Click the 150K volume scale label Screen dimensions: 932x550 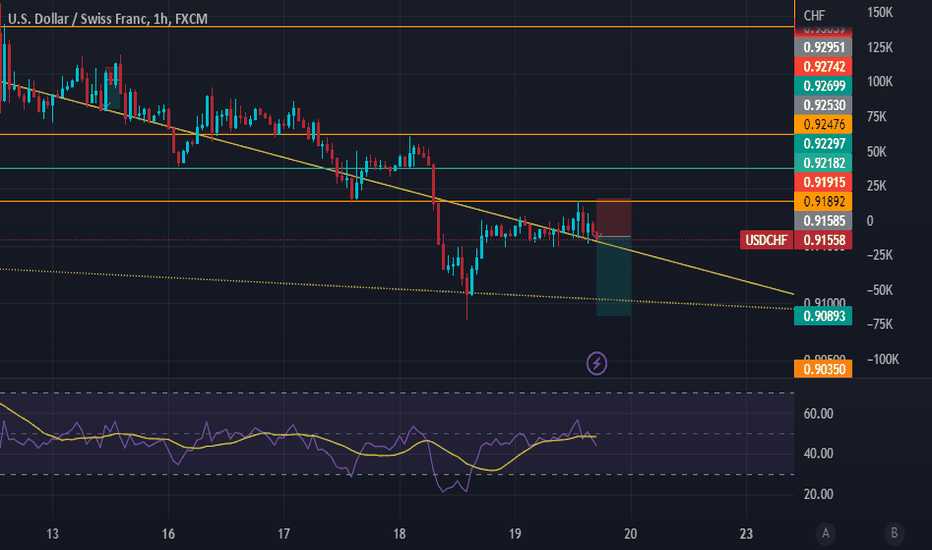880,12
